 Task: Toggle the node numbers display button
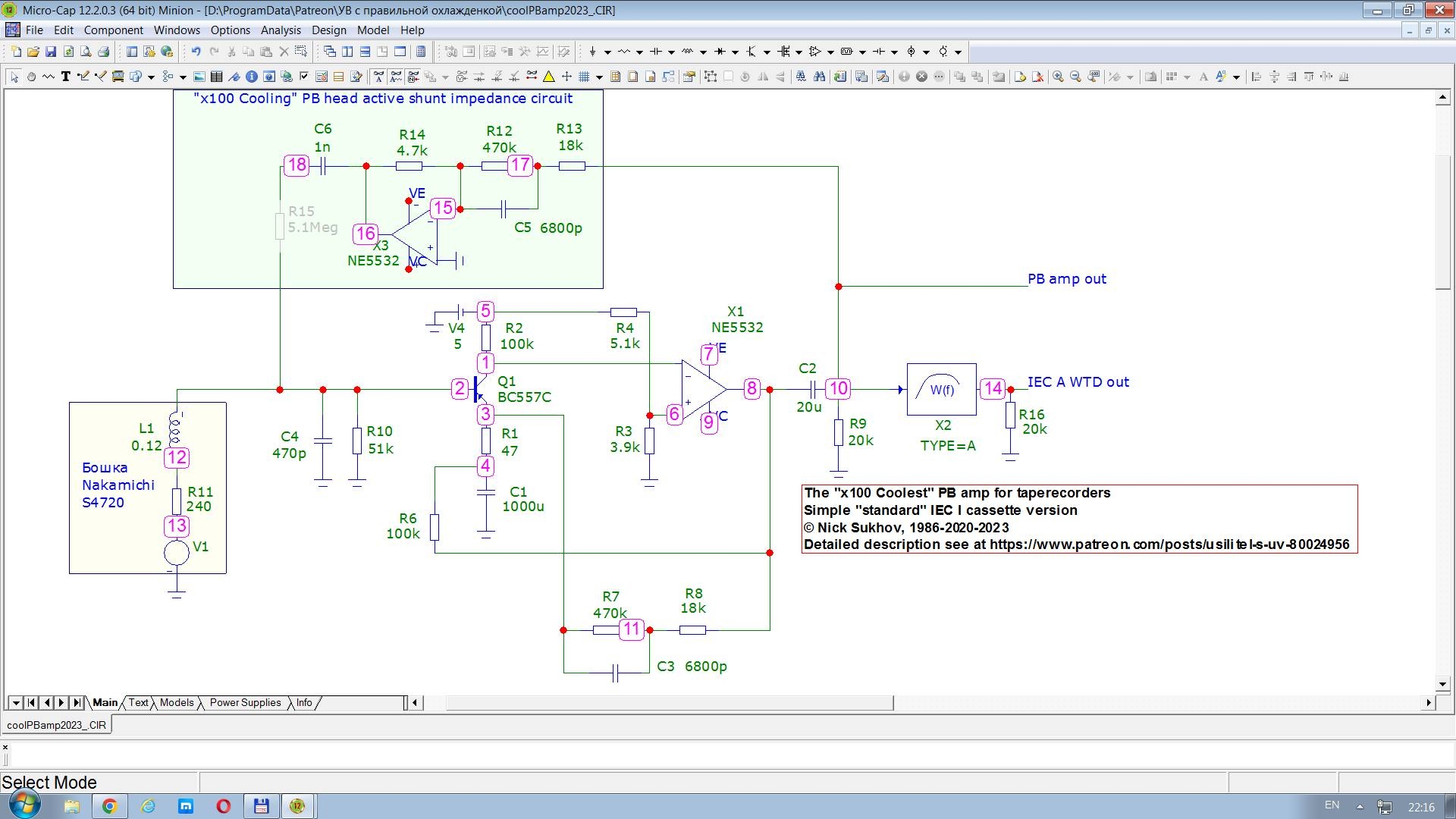tap(413, 77)
